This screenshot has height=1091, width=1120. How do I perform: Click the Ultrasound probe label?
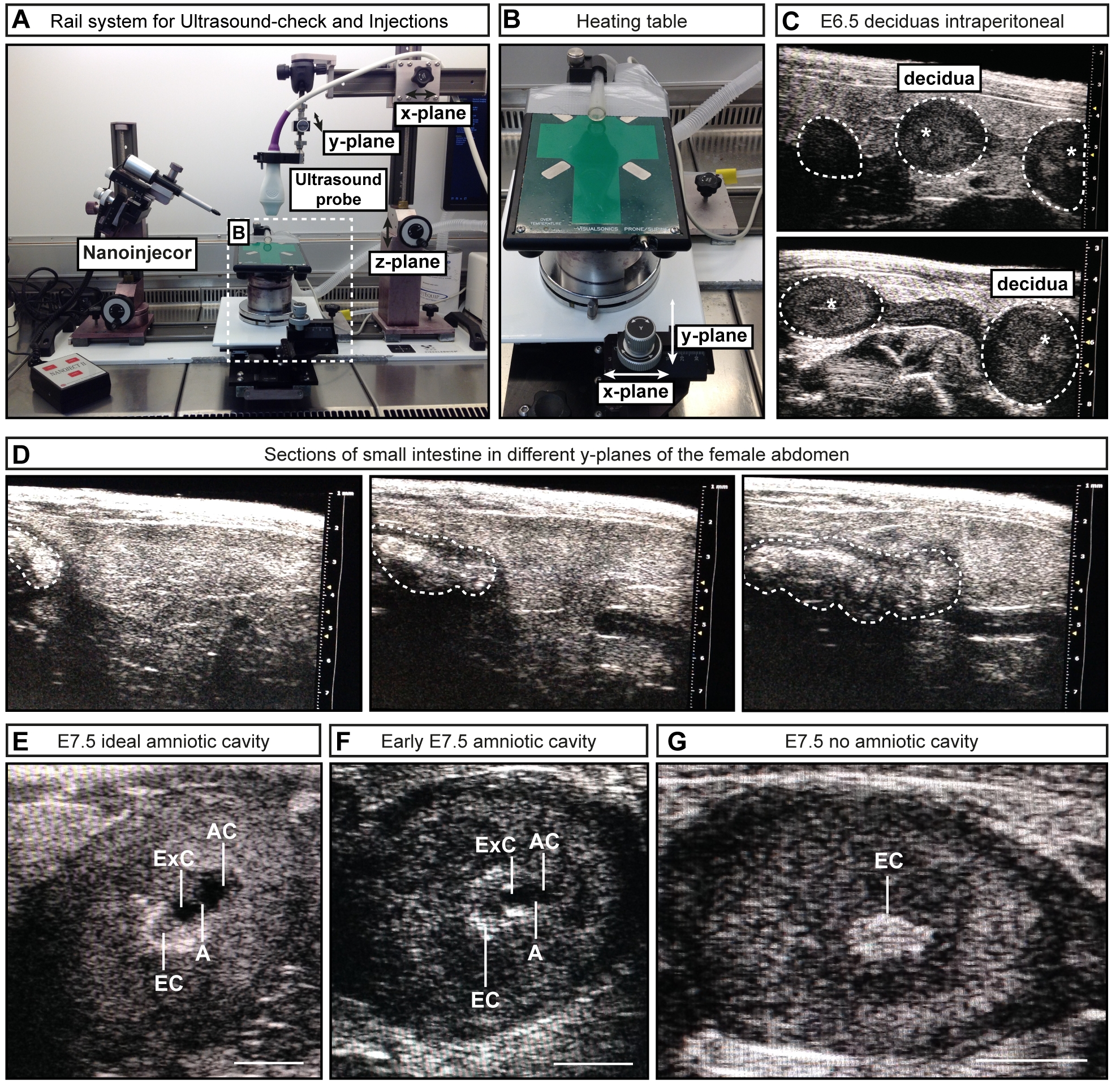(x=338, y=190)
